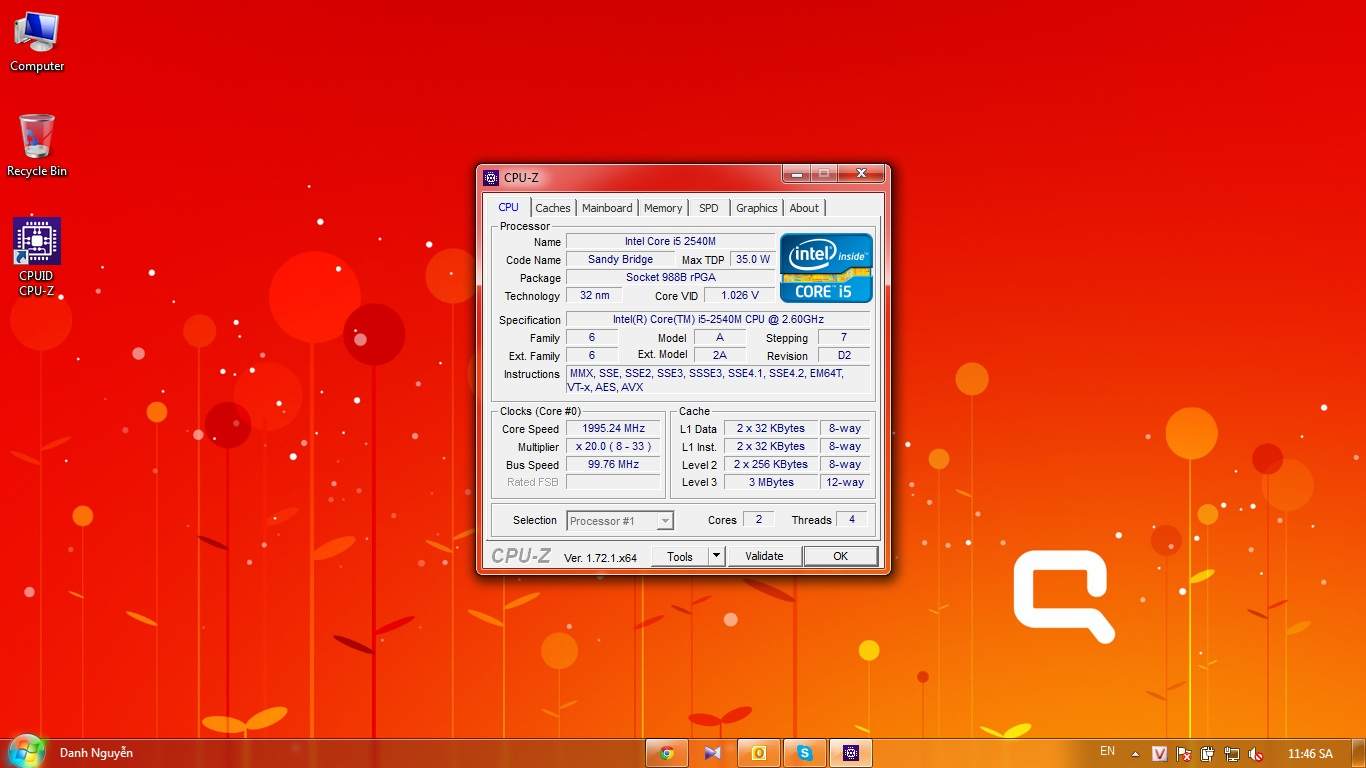Switch to the Caches tab

click(x=553, y=208)
